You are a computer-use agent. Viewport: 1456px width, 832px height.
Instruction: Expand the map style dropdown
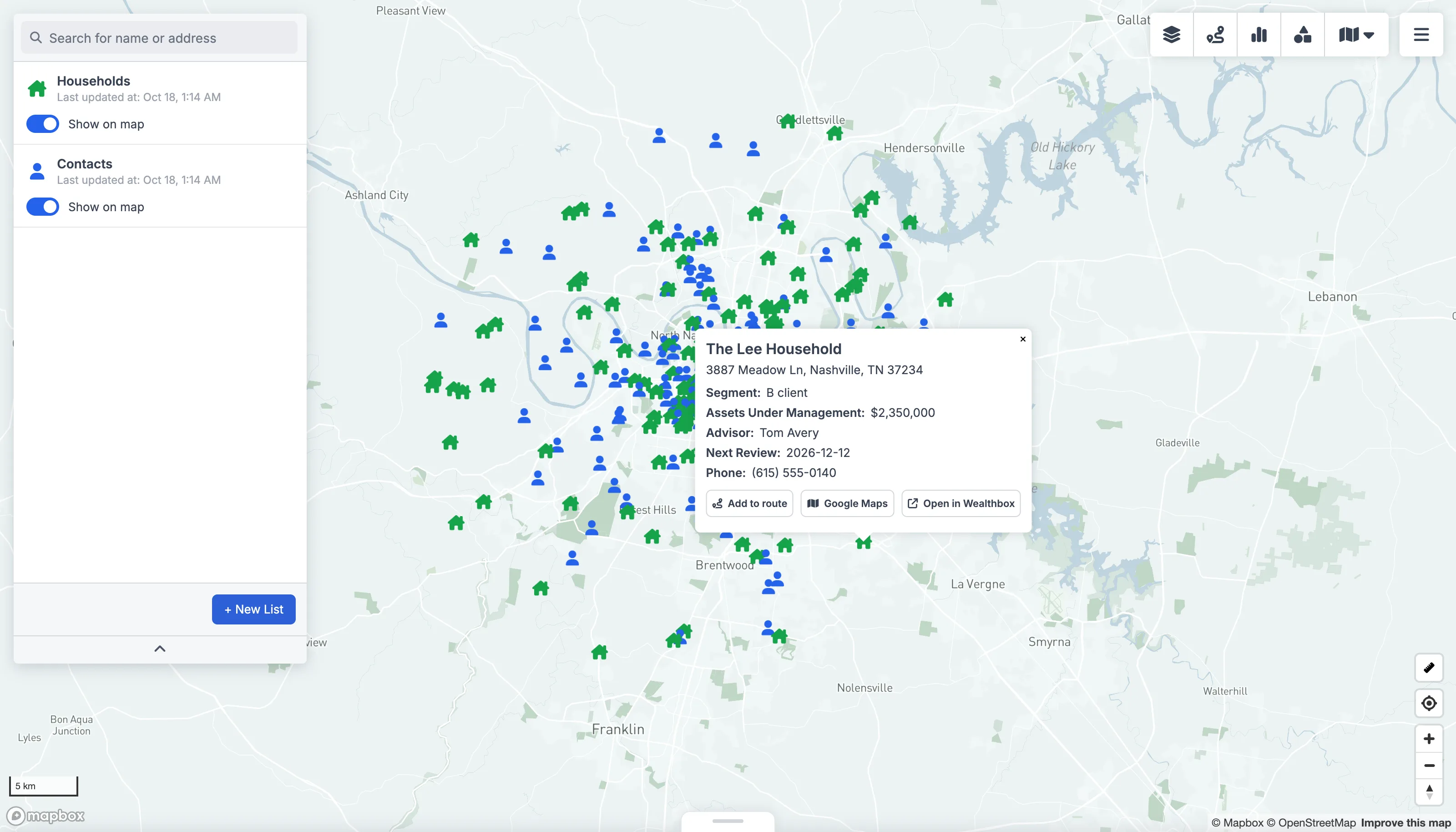[1356, 35]
